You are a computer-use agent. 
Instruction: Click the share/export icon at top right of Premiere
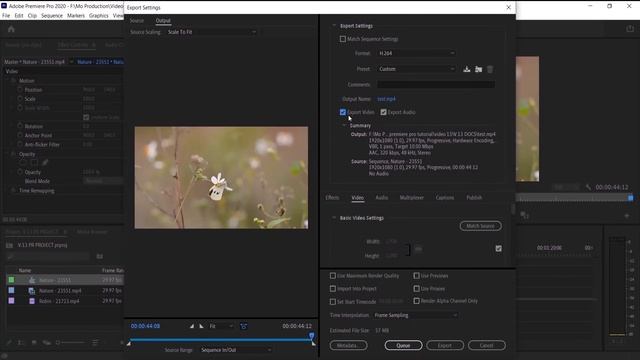[630, 29]
